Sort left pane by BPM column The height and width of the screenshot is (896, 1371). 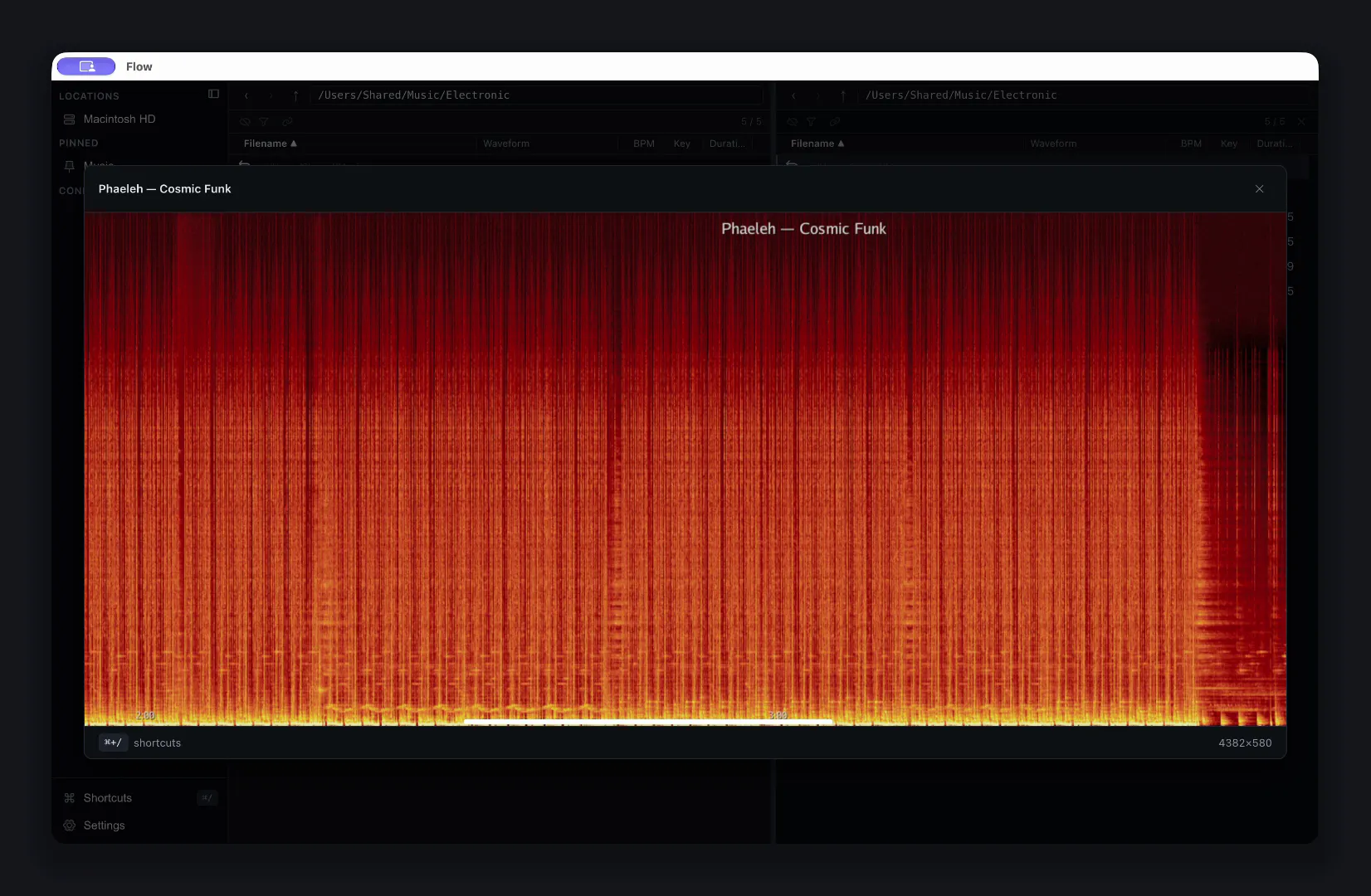644,144
